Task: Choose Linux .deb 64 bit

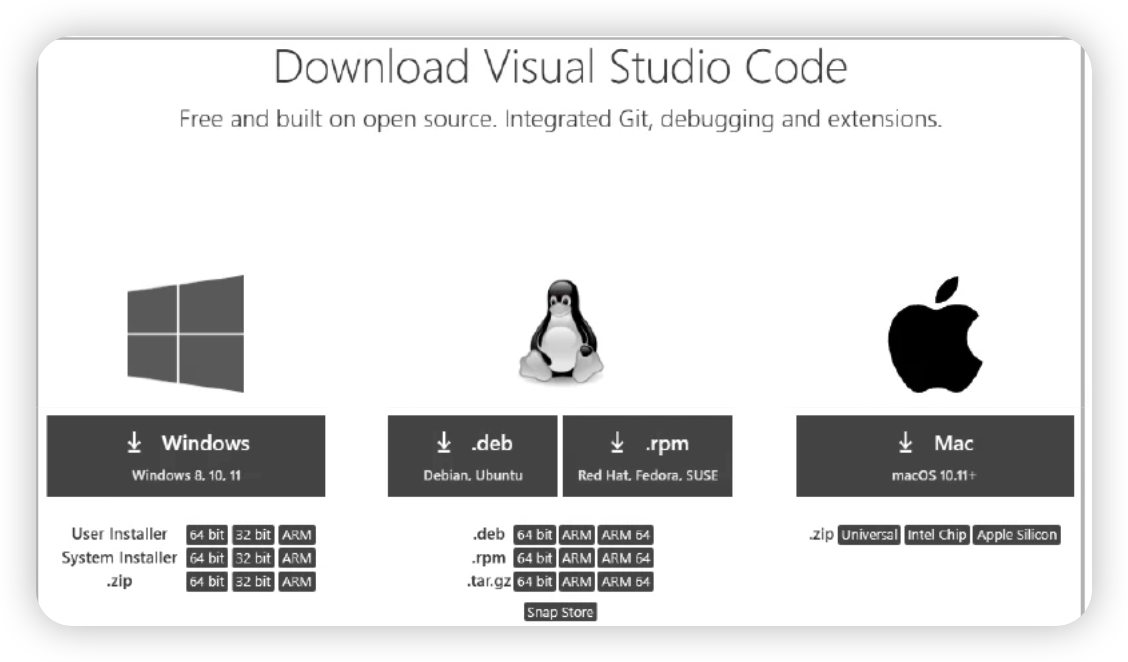Action: point(535,535)
